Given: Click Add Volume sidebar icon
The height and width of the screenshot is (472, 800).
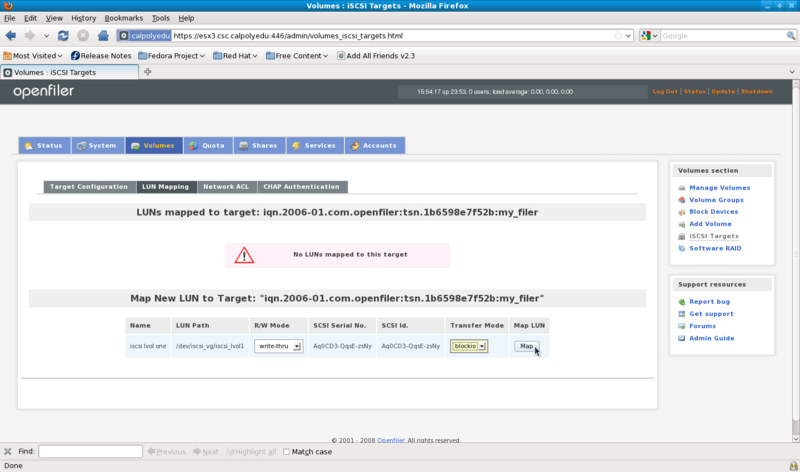Looking at the screenshot, I should pyautogui.click(x=682, y=224).
